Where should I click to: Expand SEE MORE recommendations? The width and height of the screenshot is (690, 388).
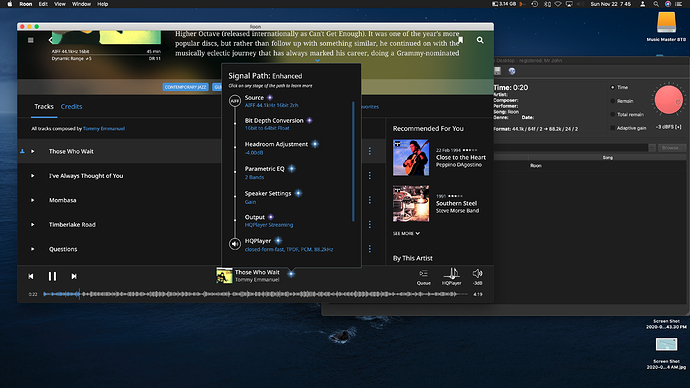pos(406,234)
